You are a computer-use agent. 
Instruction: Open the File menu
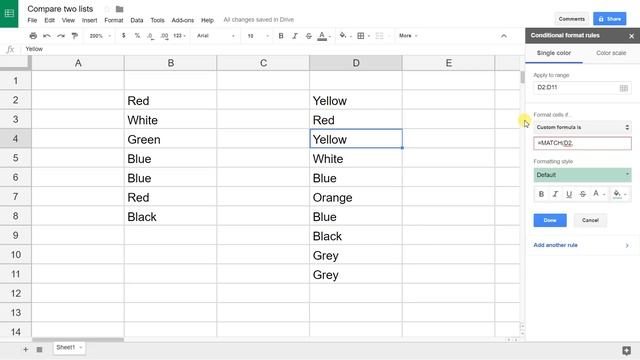pos(32,20)
